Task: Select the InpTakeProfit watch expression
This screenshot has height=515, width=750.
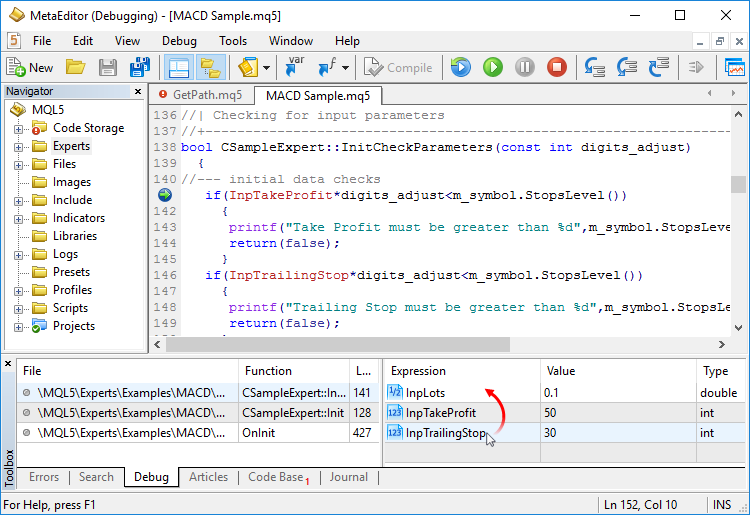Action: coord(440,413)
